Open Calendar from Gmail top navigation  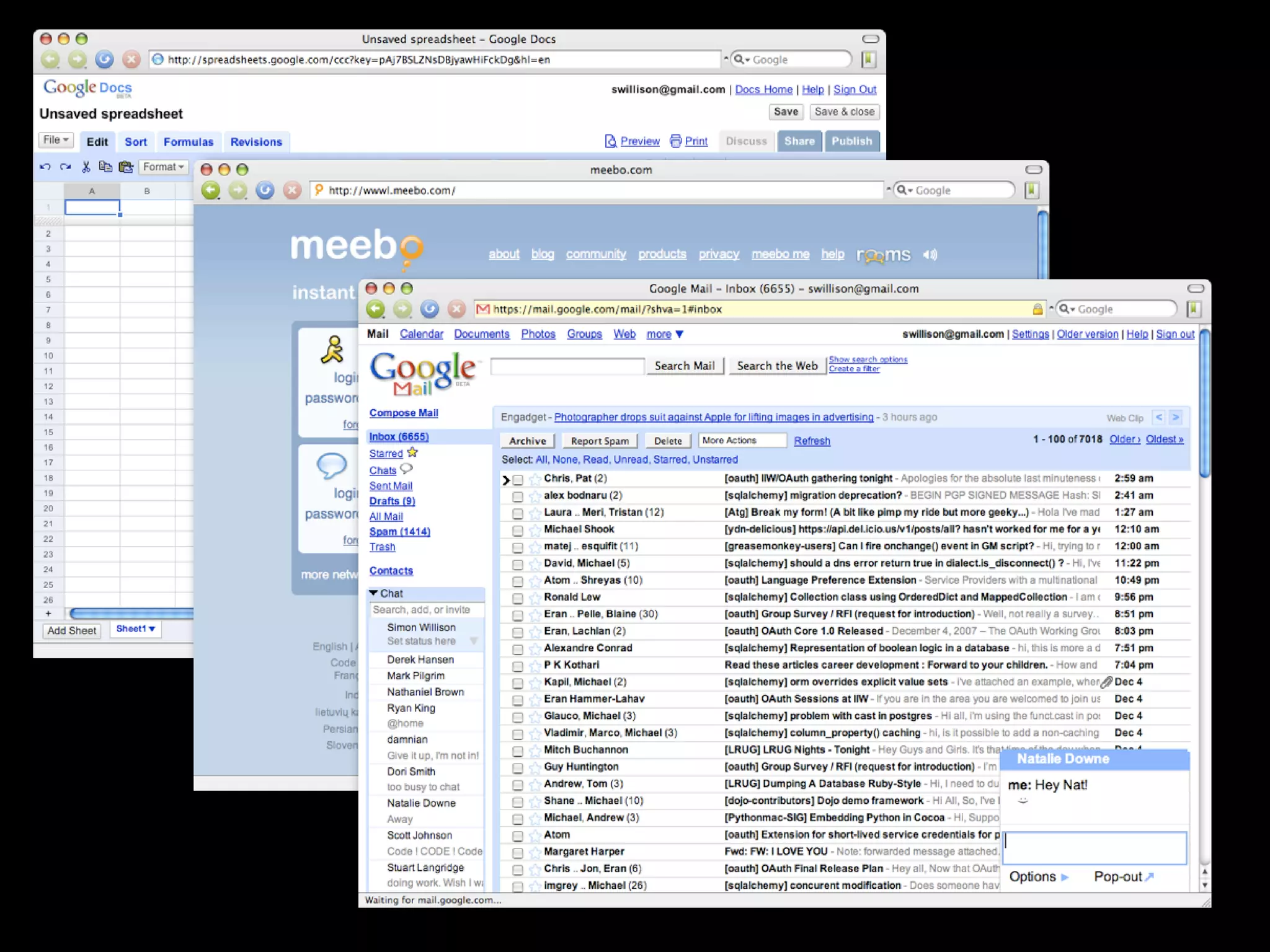click(421, 334)
